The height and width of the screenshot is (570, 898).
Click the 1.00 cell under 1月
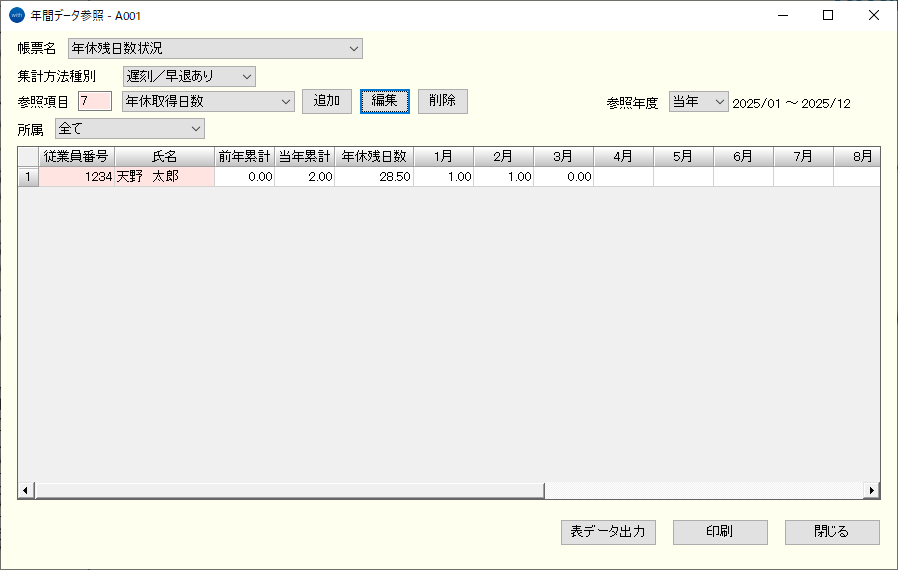tap(443, 177)
